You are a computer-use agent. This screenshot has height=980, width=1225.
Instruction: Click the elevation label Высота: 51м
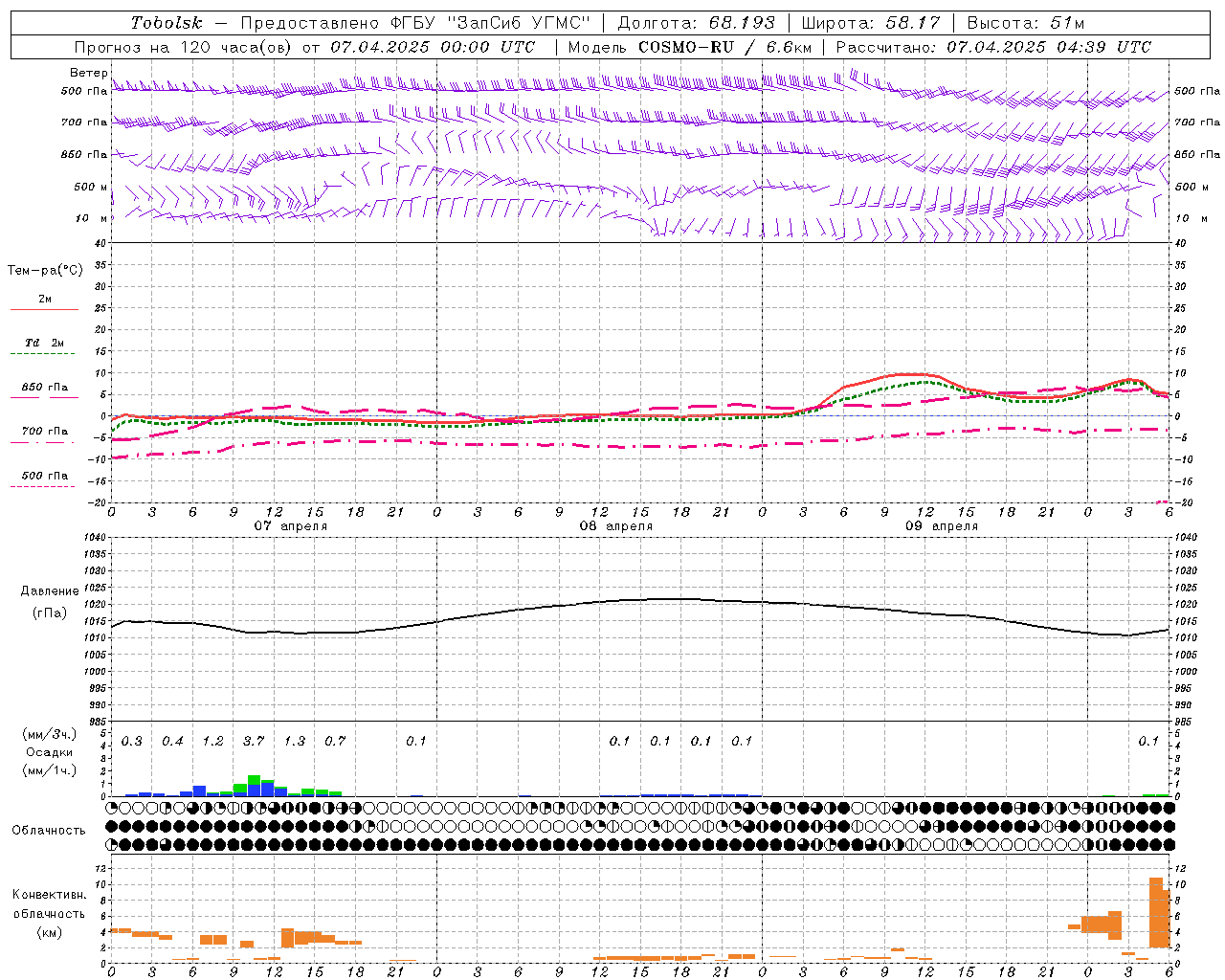[x=1026, y=22]
